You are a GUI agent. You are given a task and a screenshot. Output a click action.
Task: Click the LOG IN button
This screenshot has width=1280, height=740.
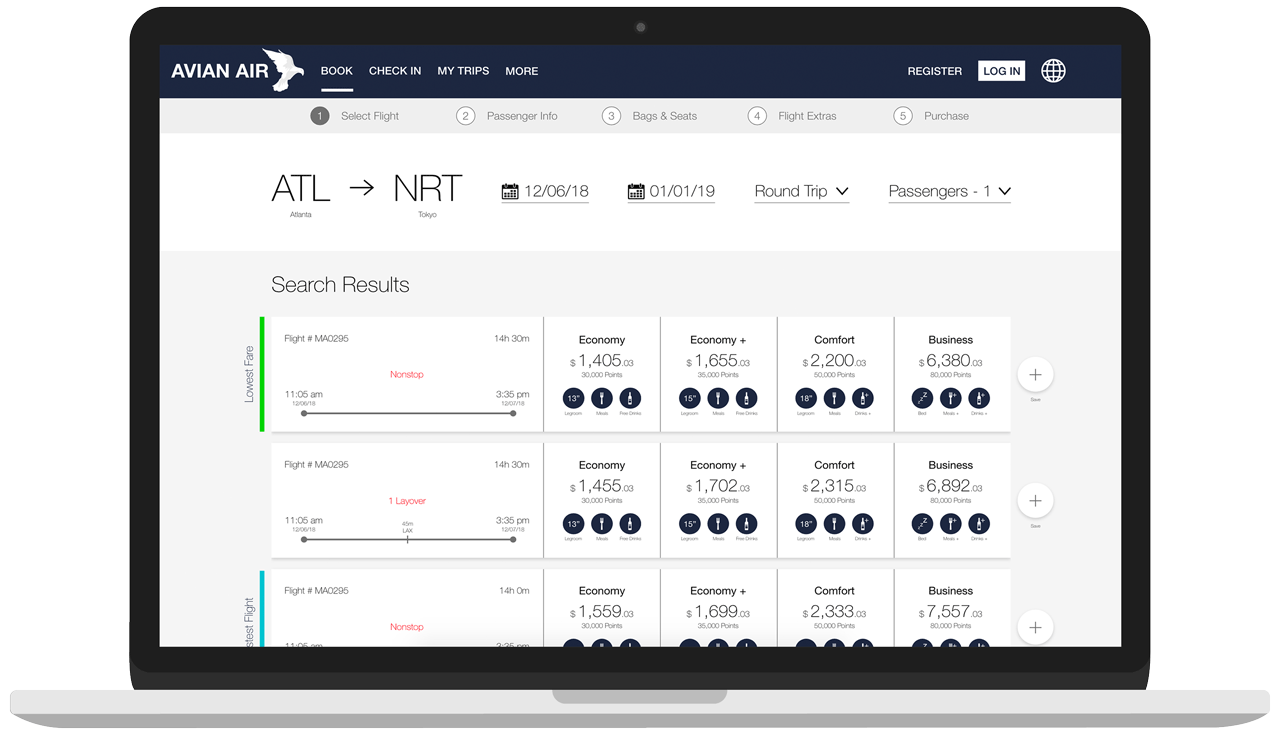[1002, 71]
